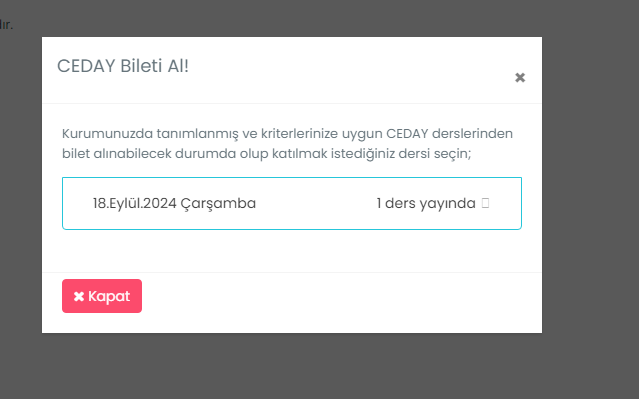
Task: Open the lesson list for Çarşamba
Action: [x=291, y=203]
